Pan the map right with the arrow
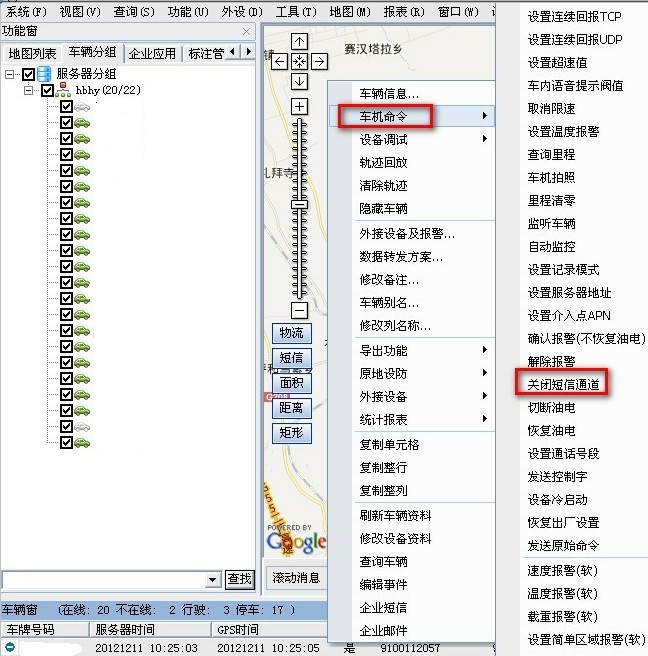The width and height of the screenshot is (648, 656). [x=319, y=61]
